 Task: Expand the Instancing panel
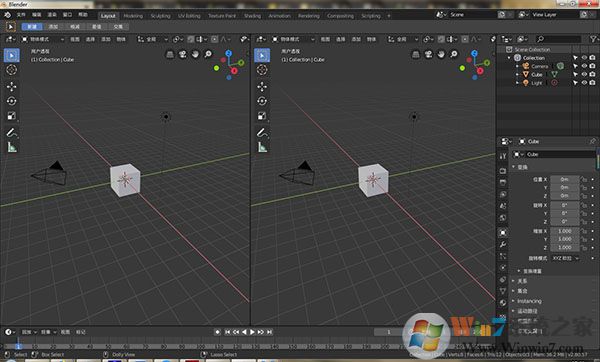pyautogui.click(x=530, y=301)
